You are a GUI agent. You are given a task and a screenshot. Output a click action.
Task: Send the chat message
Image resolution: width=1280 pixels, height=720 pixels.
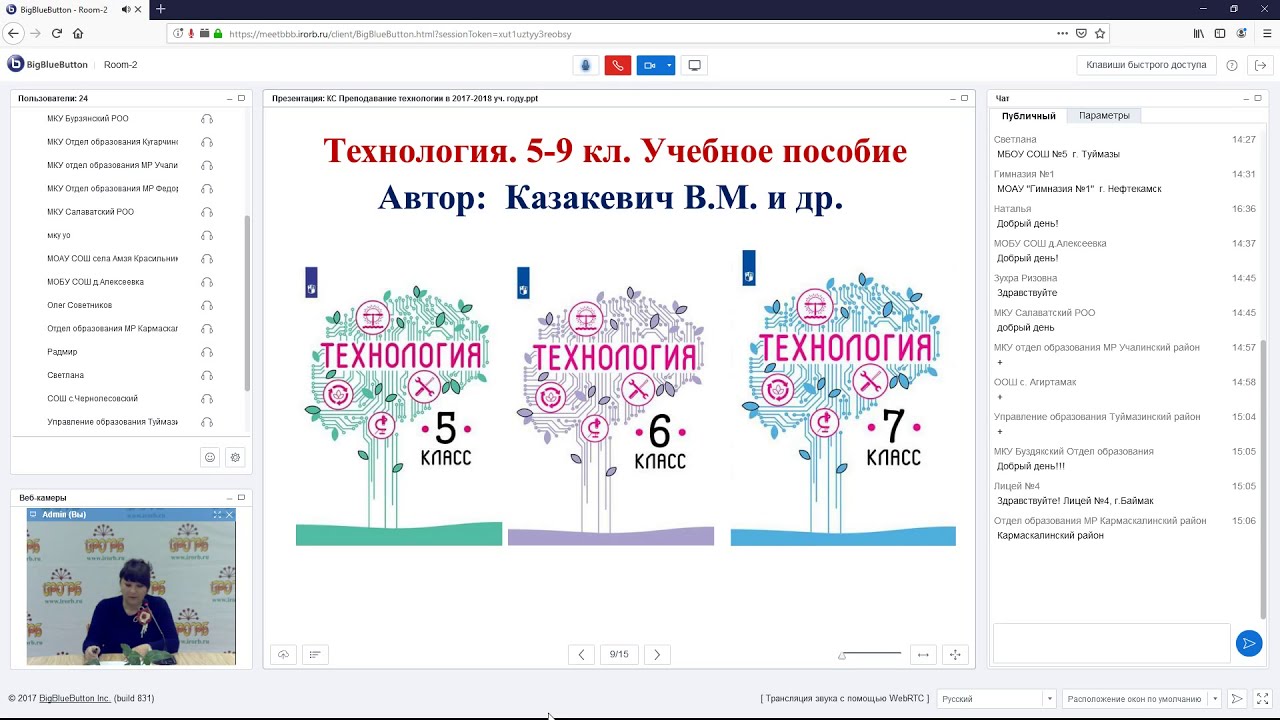[1249, 643]
